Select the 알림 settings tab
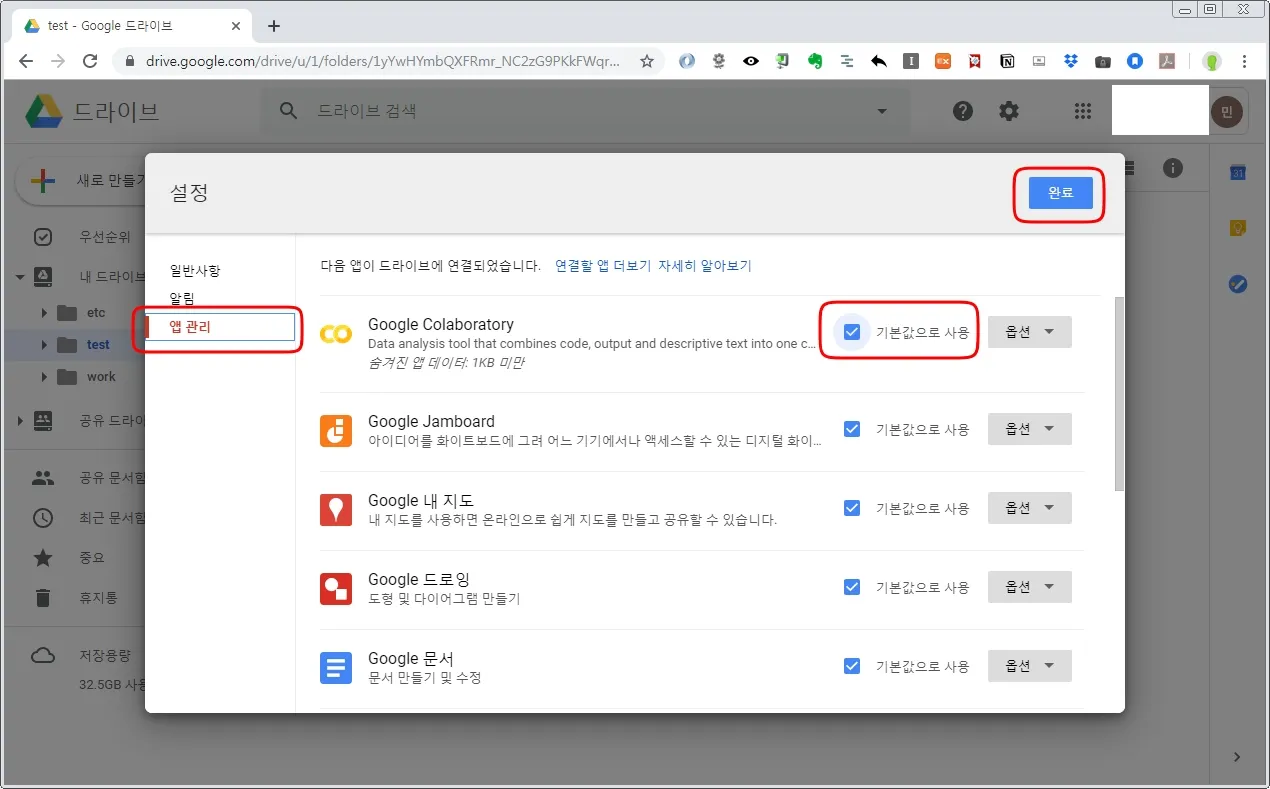Screen dimensions: 1270x789 coord(182,298)
